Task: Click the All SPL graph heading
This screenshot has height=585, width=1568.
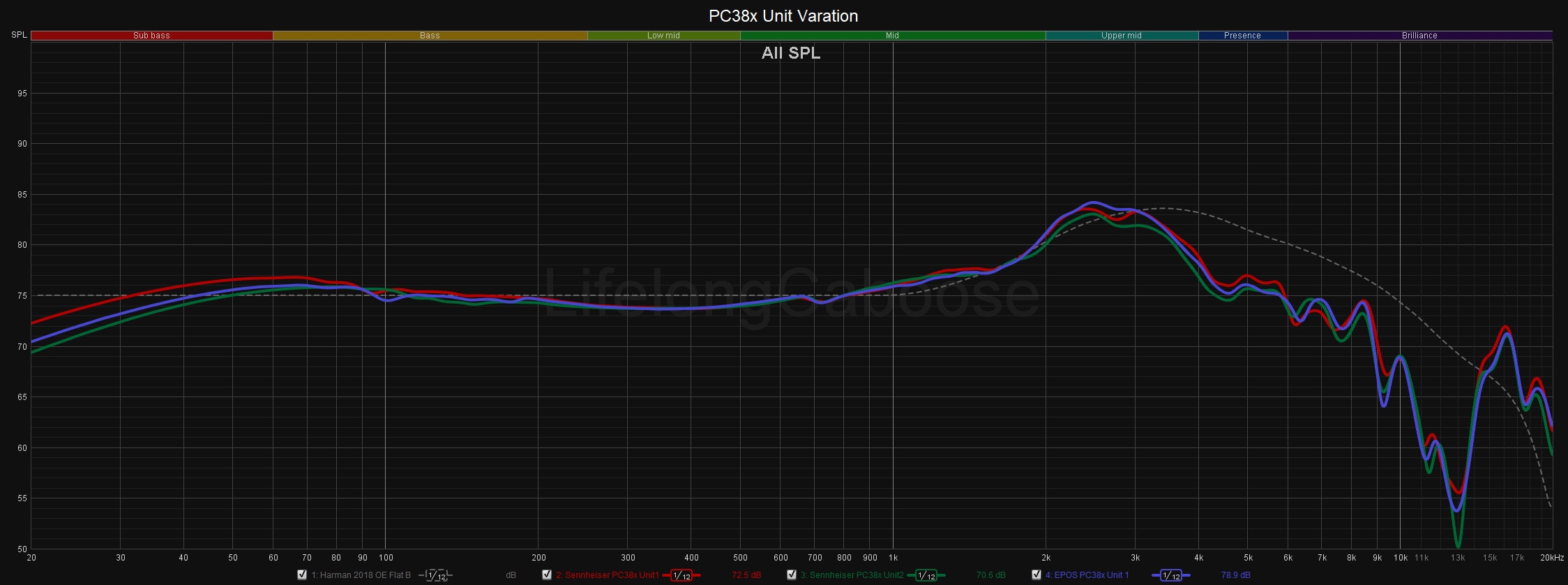Action: click(x=790, y=53)
